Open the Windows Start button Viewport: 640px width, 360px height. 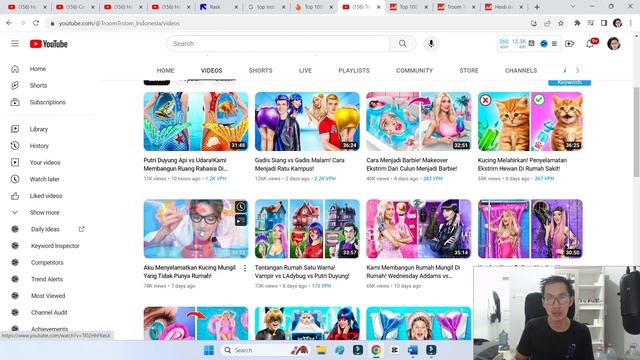(x=209, y=350)
